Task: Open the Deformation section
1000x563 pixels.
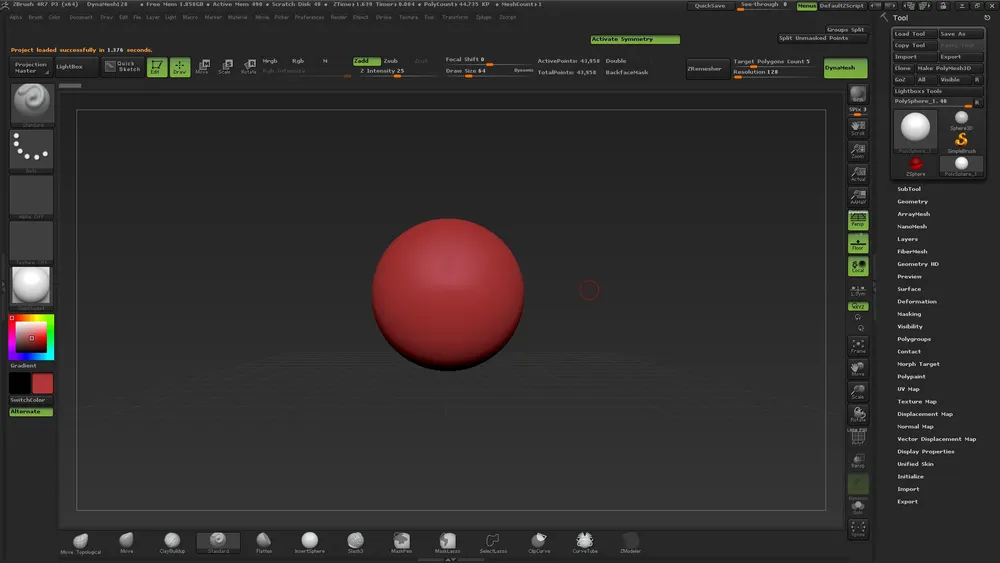Action: point(916,302)
